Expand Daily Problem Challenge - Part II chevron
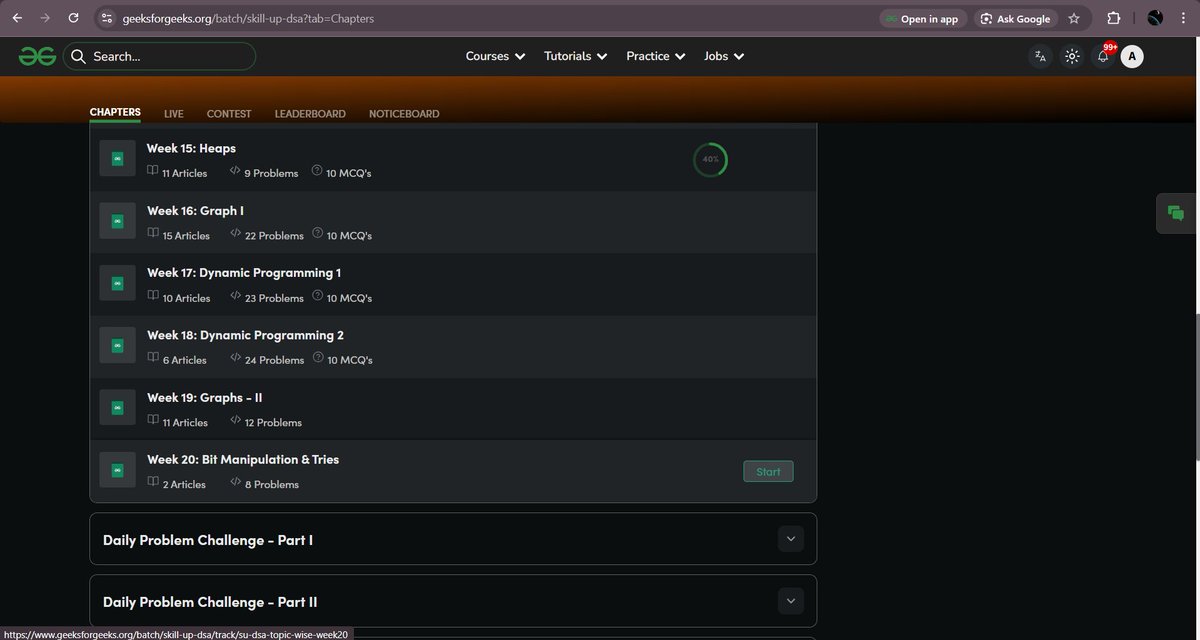The image size is (1200, 640). click(790, 601)
